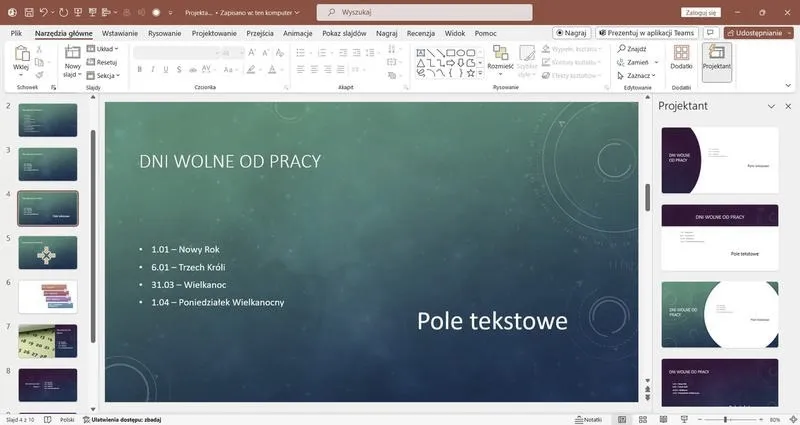Justify the paragraph text

pyautogui.click(x=340, y=69)
